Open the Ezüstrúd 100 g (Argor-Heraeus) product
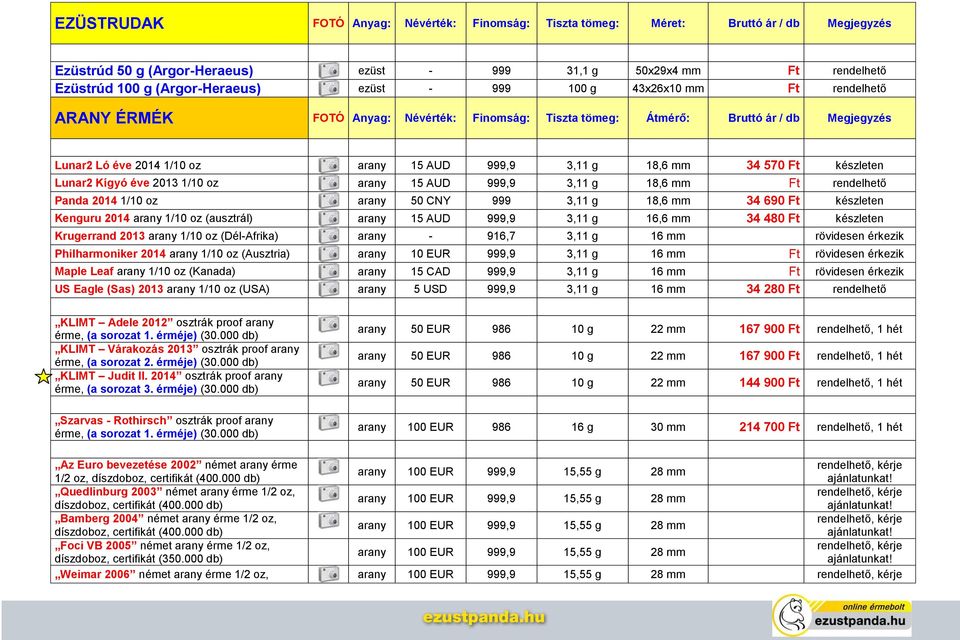 (157, 88)
